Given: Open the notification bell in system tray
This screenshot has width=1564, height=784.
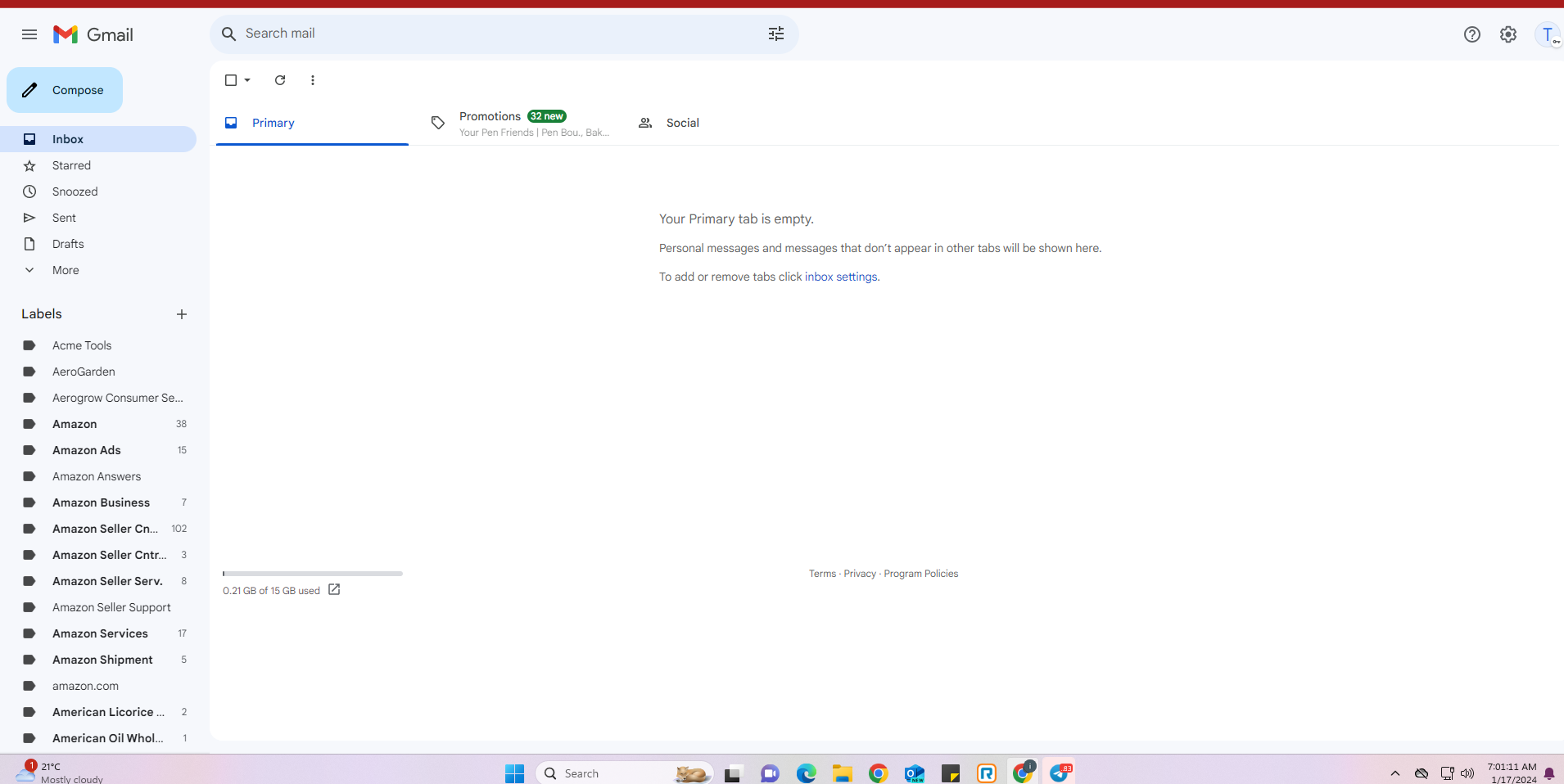Looking at the screenshot, I should pos(1549,773).
